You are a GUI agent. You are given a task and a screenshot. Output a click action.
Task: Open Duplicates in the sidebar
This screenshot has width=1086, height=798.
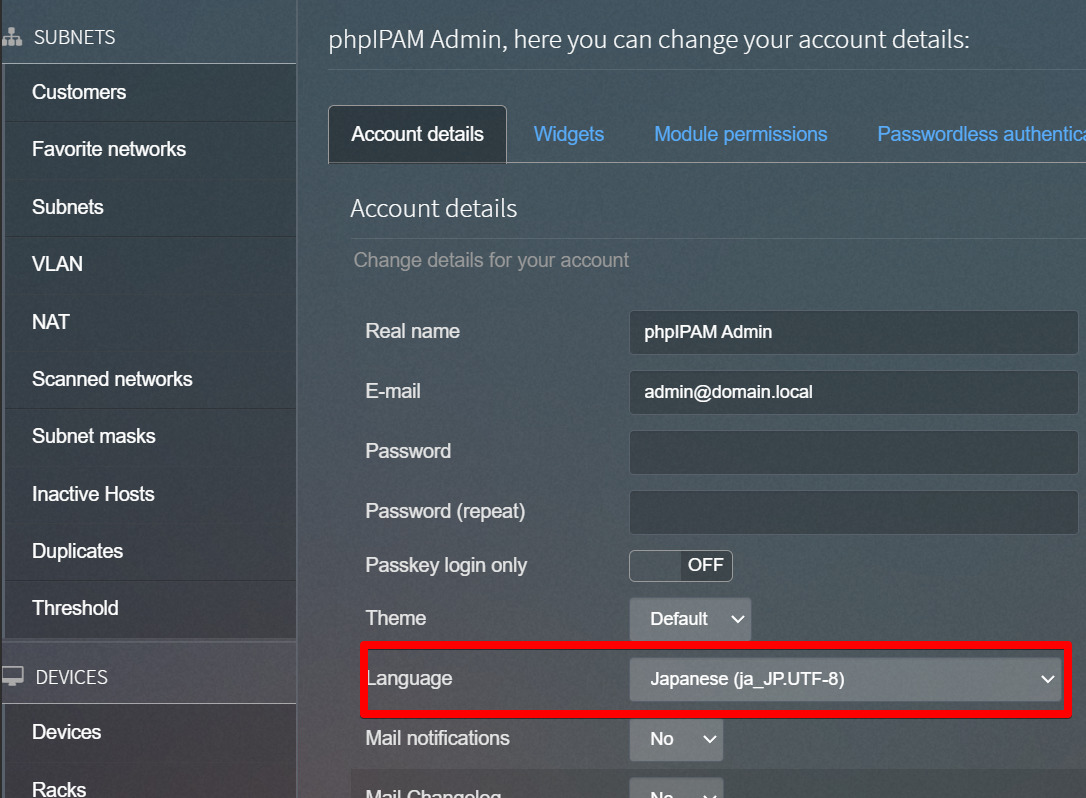coord(150,551)
